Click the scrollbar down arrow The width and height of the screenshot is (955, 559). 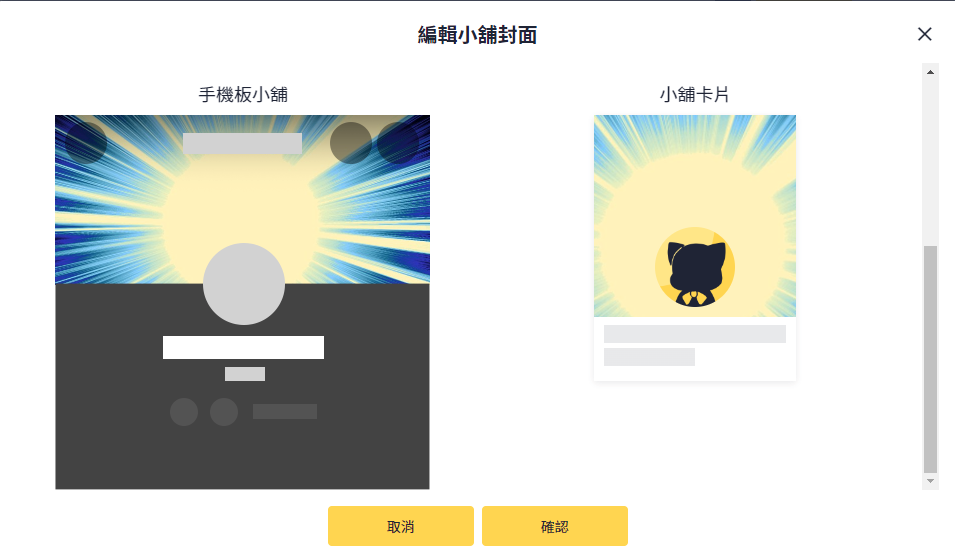pos(930,481)
